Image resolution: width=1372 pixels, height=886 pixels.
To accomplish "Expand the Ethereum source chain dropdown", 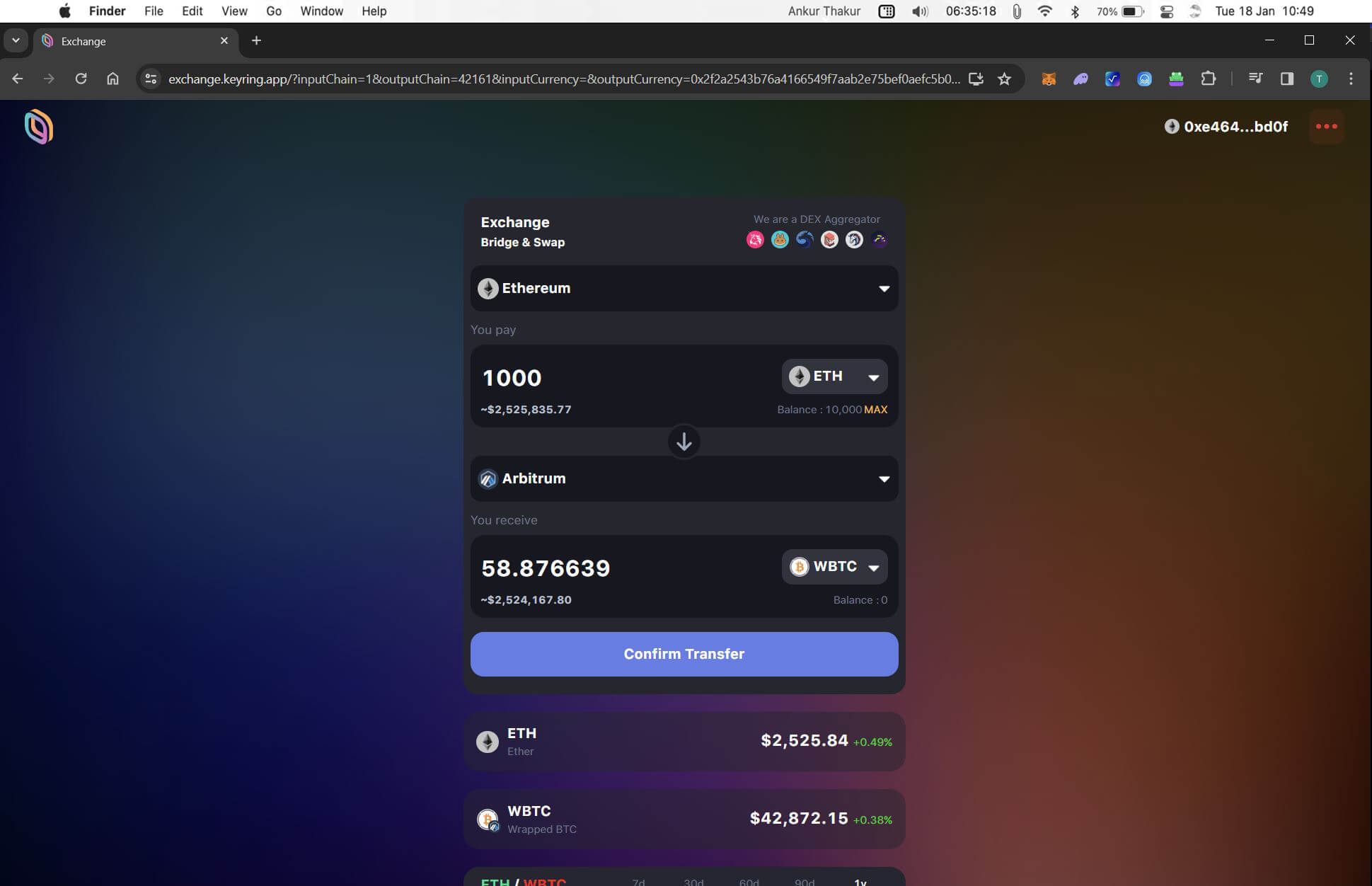I will (684, 288).
